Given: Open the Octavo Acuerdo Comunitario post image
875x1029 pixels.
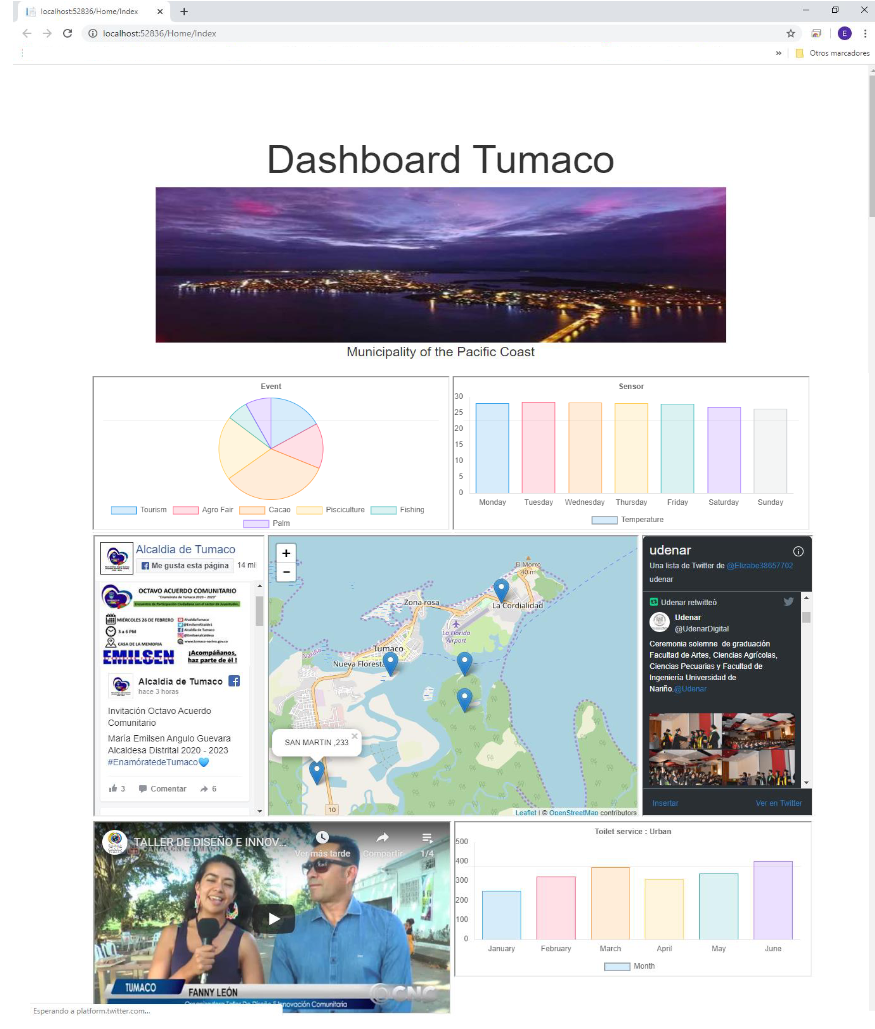Looking at the screenshot, I should pyautogui.click(x=173, y=625).
